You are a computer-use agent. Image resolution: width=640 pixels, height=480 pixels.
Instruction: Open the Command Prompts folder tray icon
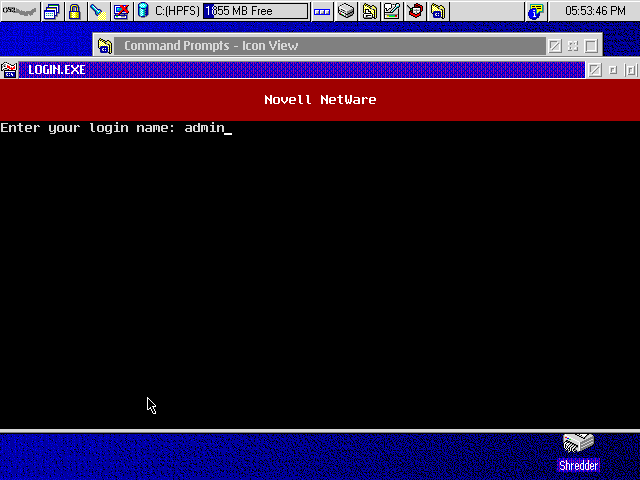tap(439, 11)
